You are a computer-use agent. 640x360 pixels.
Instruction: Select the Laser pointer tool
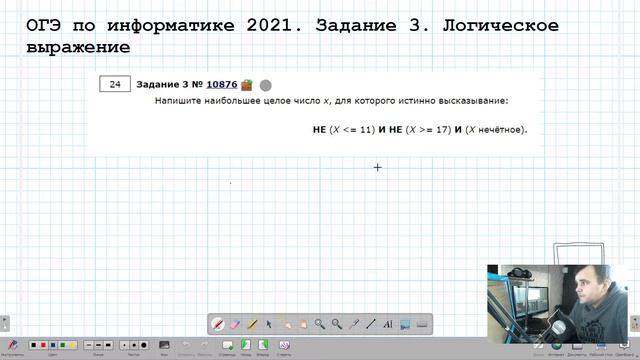[354, 324]
